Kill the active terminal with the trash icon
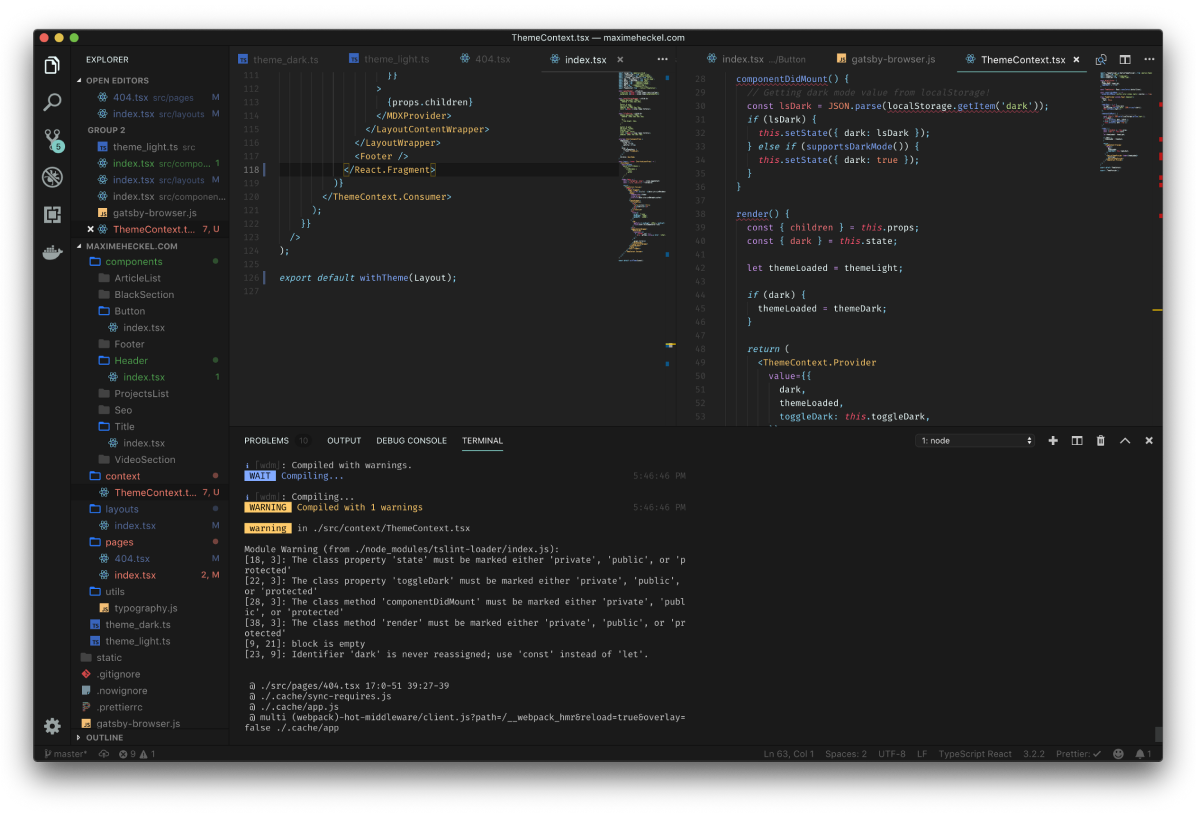 1100,440
